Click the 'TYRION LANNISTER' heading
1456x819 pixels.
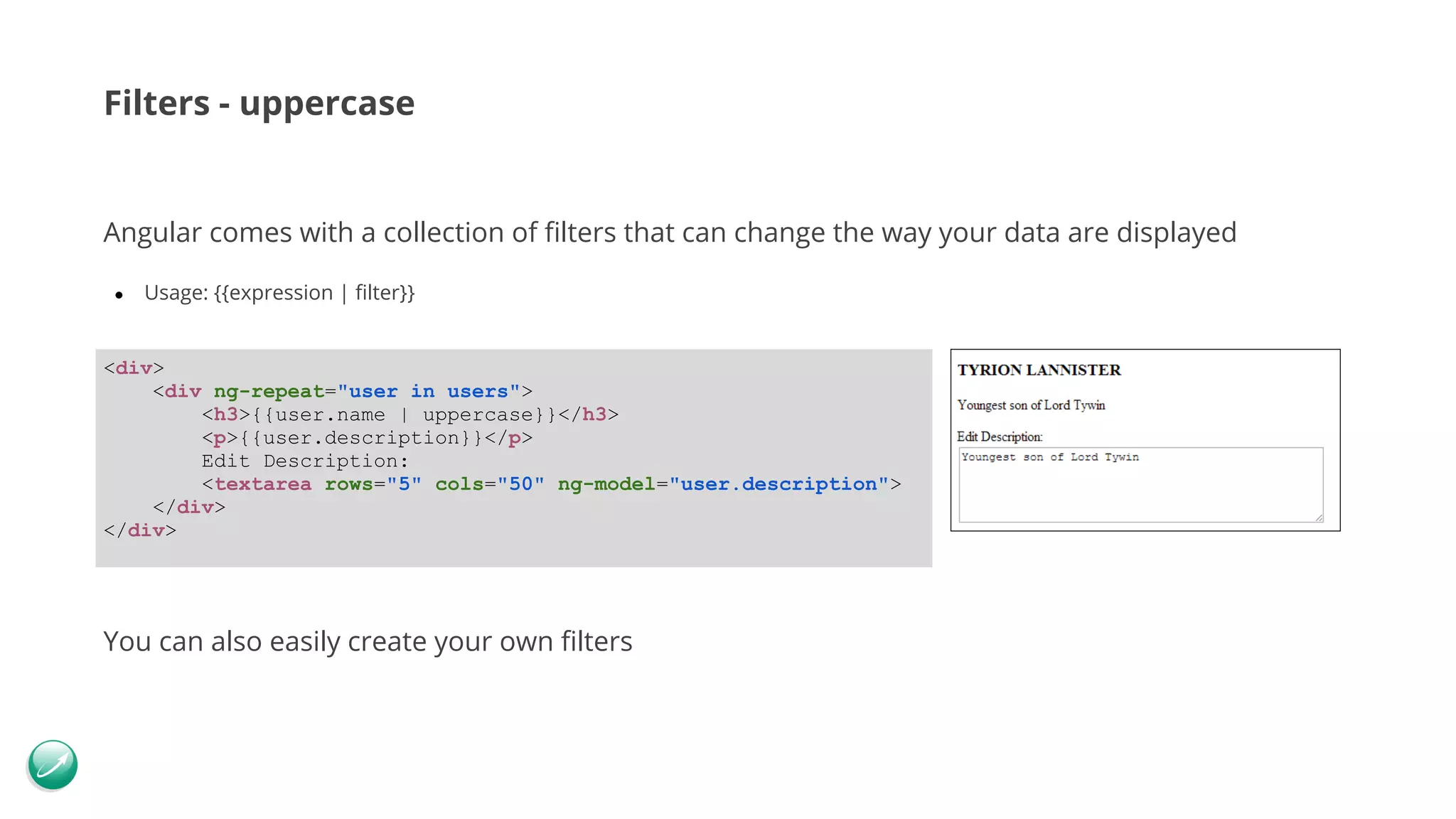[x=1039, y=370]
